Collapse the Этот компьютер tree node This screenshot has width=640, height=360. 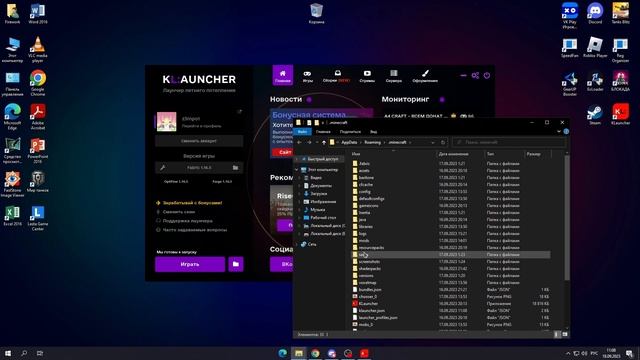pos(297,169)
